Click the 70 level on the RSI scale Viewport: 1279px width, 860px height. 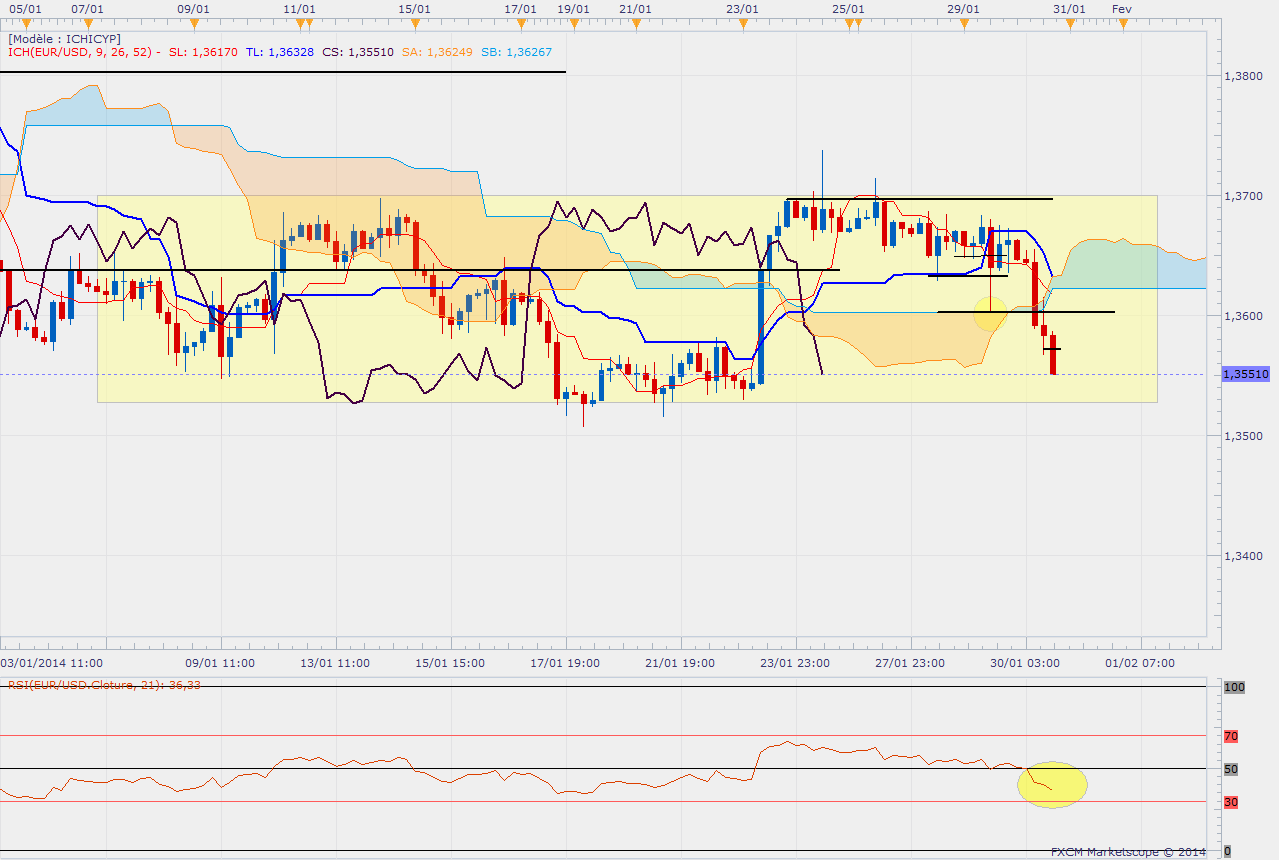point(1231,736)
